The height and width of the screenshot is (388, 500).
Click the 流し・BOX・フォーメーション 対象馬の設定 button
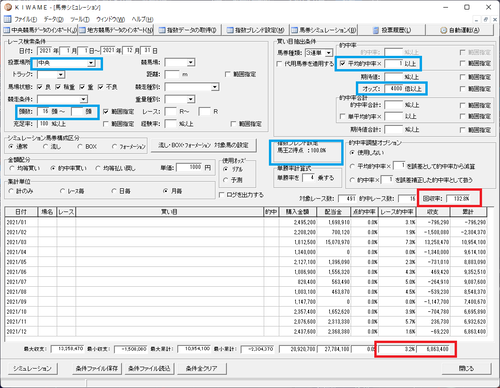[204, 145]
